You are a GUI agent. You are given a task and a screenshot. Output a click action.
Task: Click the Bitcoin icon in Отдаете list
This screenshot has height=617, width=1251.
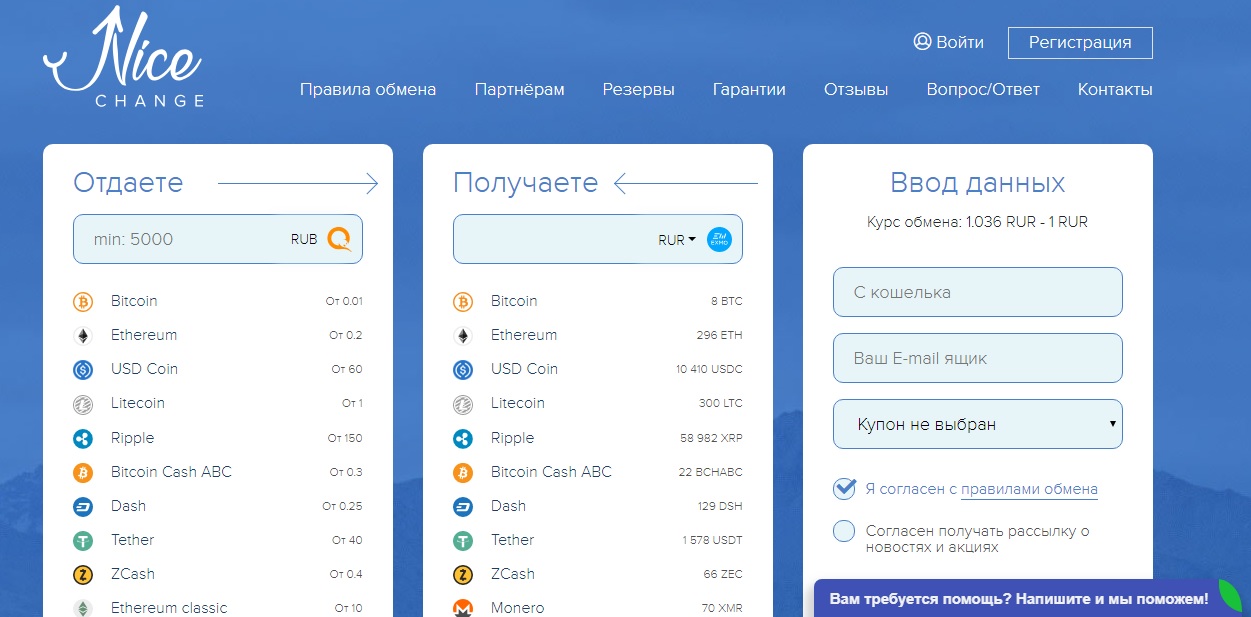pos(82,301)
